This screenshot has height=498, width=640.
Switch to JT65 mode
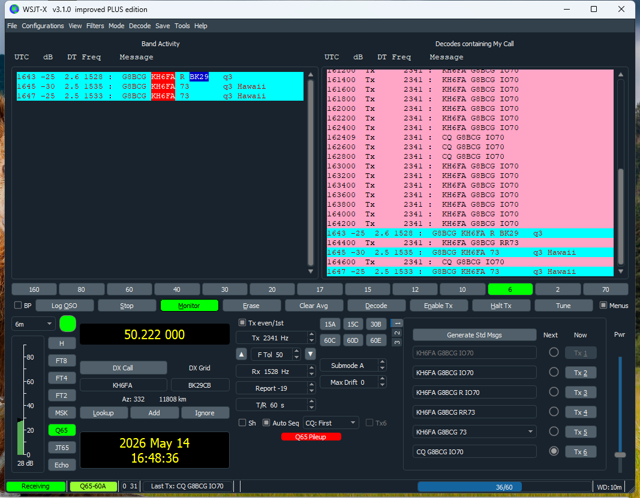tap(62, 447)
